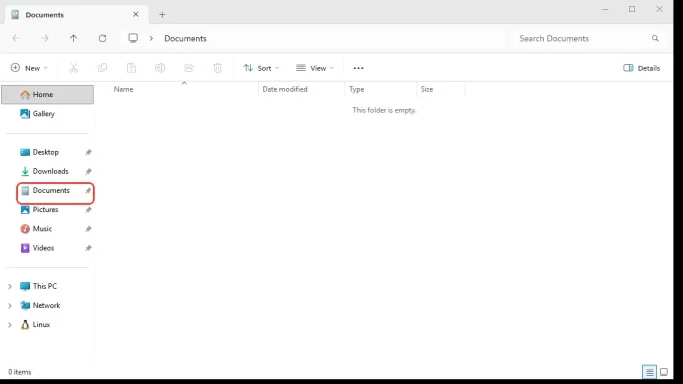The width and height of the screenshot is (683, 384).
Task: Click the Cut scissors icon
Action: 74,68
